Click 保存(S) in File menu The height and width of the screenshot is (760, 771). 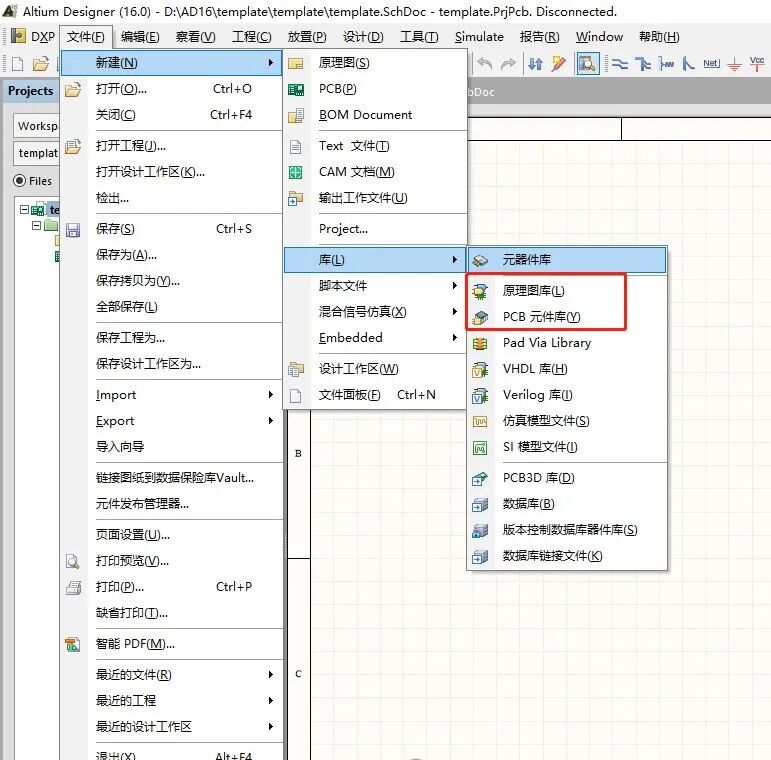172,229
